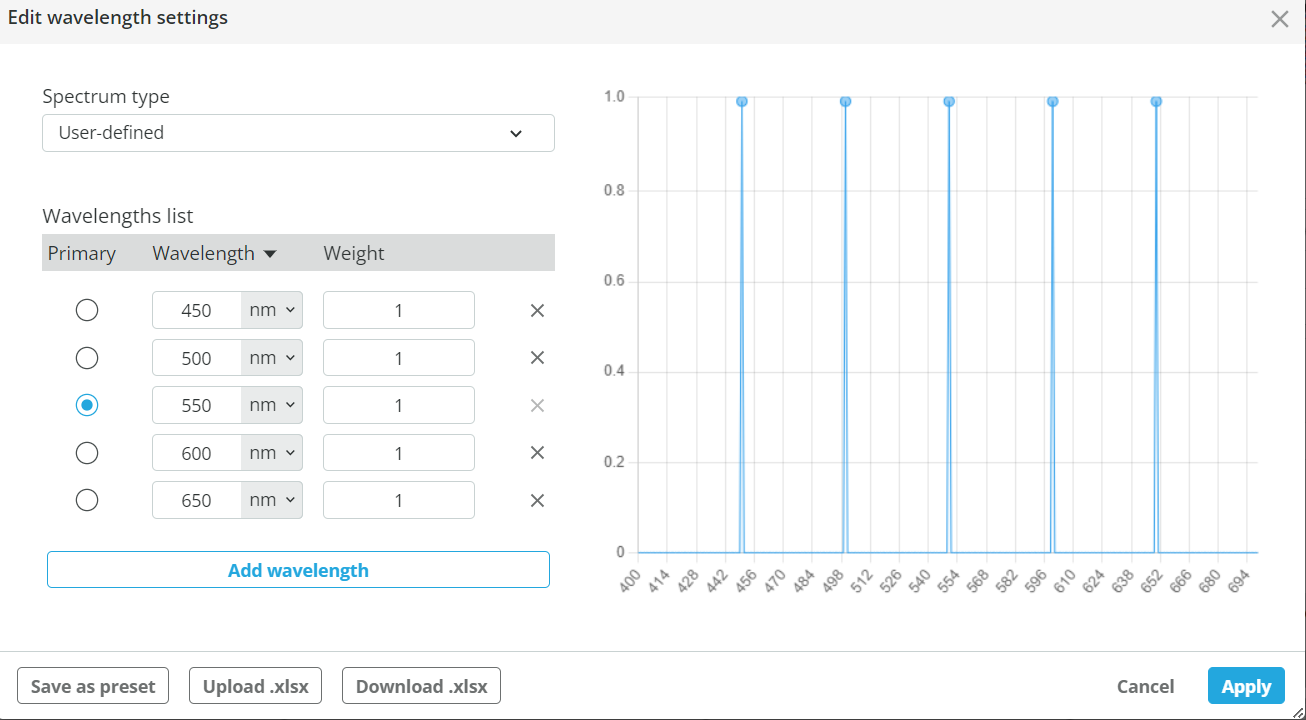Click the 1.0 y-axis label on chart
The image size is (1306, 720).
click(614, 97)
